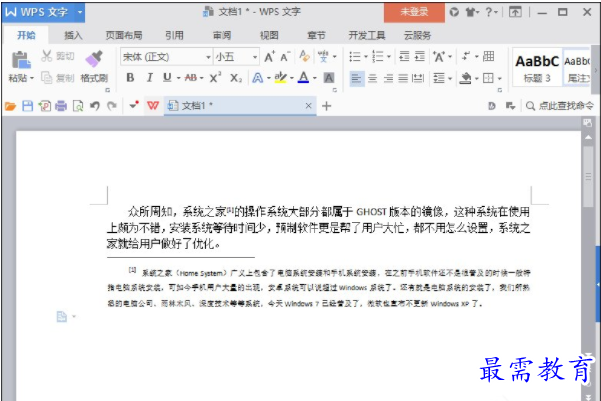Open the shading fill bucket

[465, 78]
